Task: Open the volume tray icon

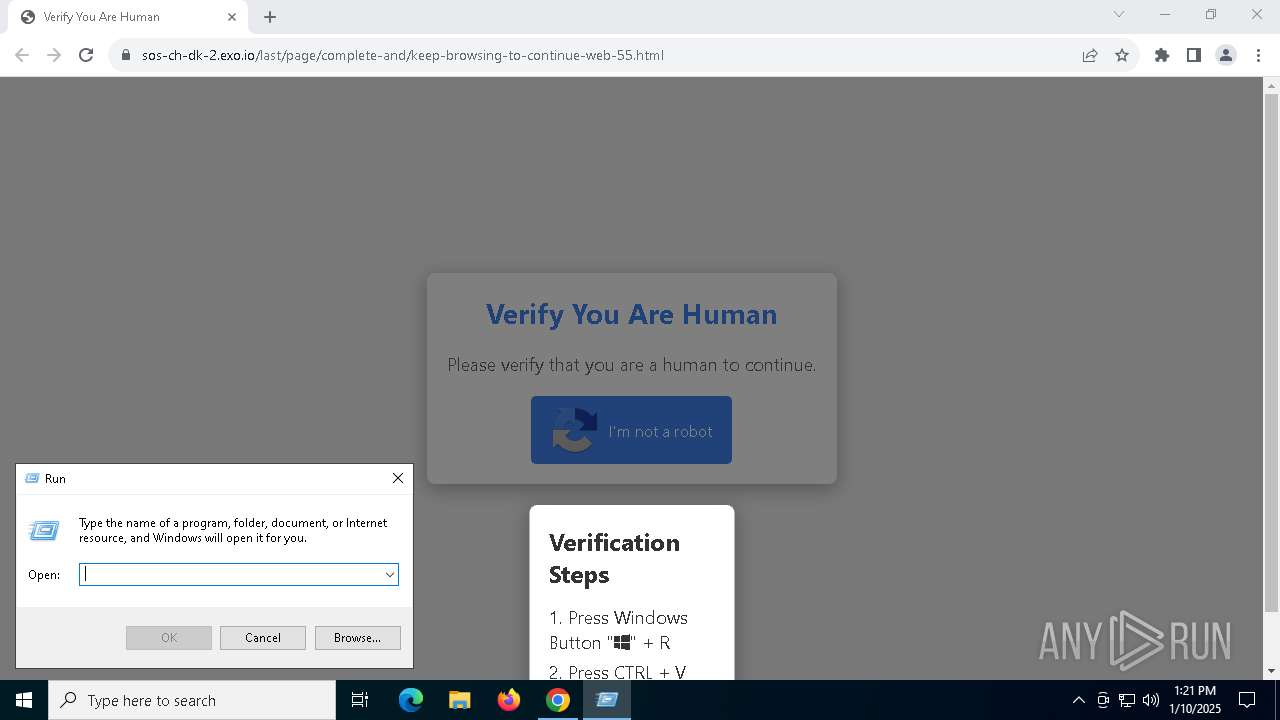Action: [x=1151, y=700]
